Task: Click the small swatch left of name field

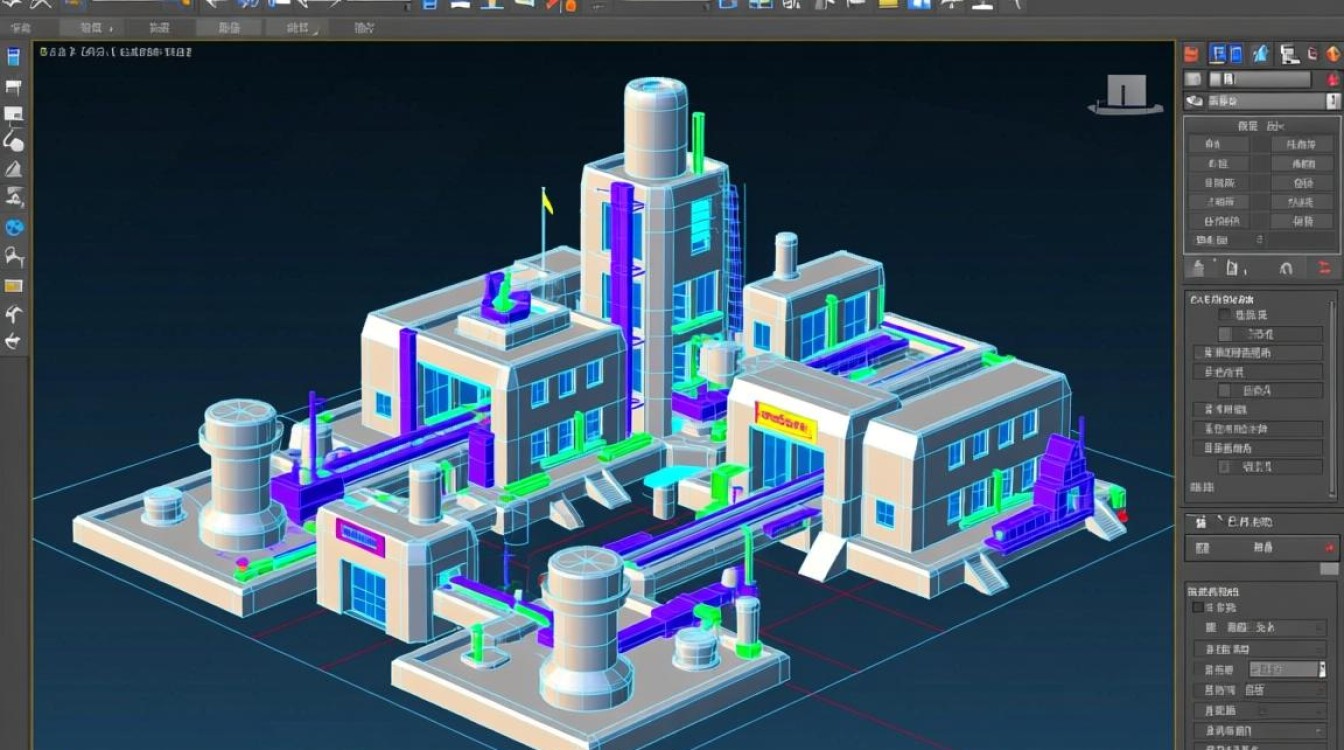Action: [1192, 79]
